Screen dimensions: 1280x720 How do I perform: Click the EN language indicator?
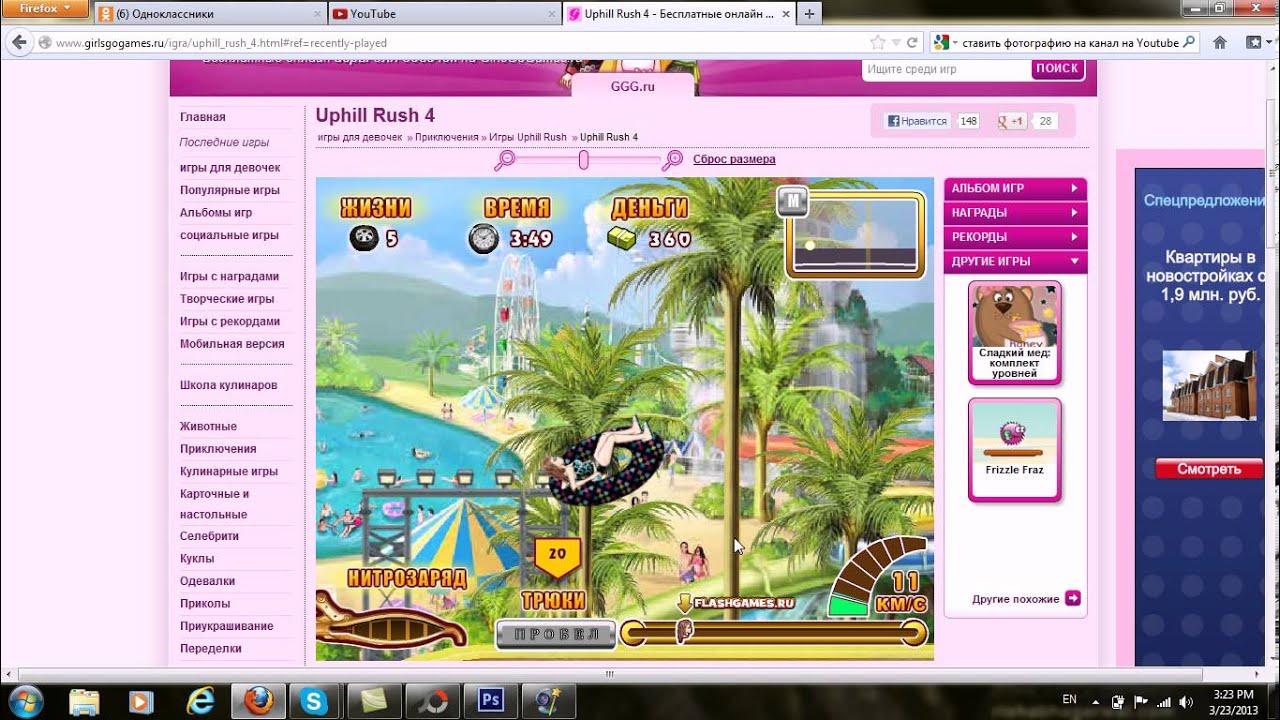click(x=1070, y=700)
